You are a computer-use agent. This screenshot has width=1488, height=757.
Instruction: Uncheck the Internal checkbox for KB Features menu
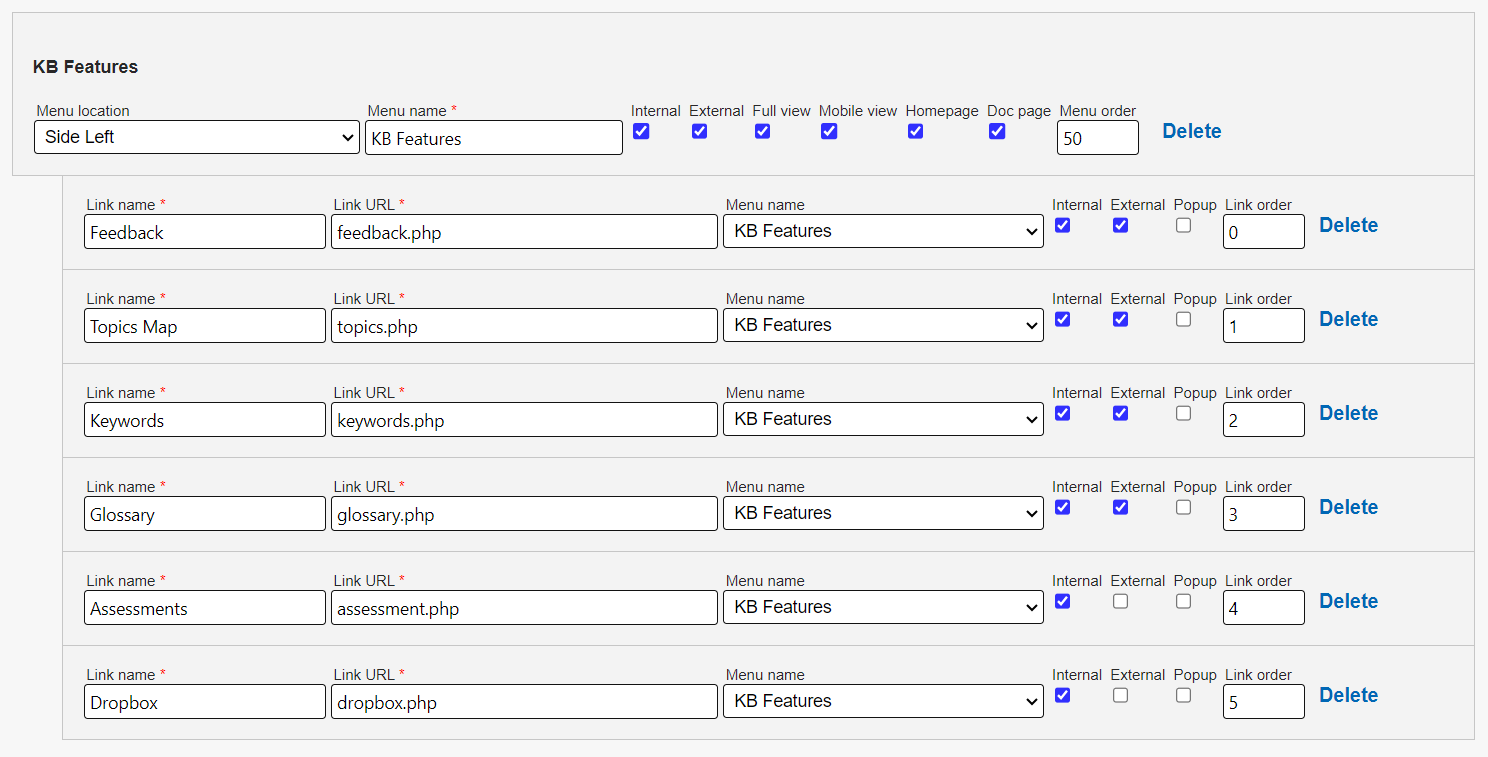(x=641, y=131)
